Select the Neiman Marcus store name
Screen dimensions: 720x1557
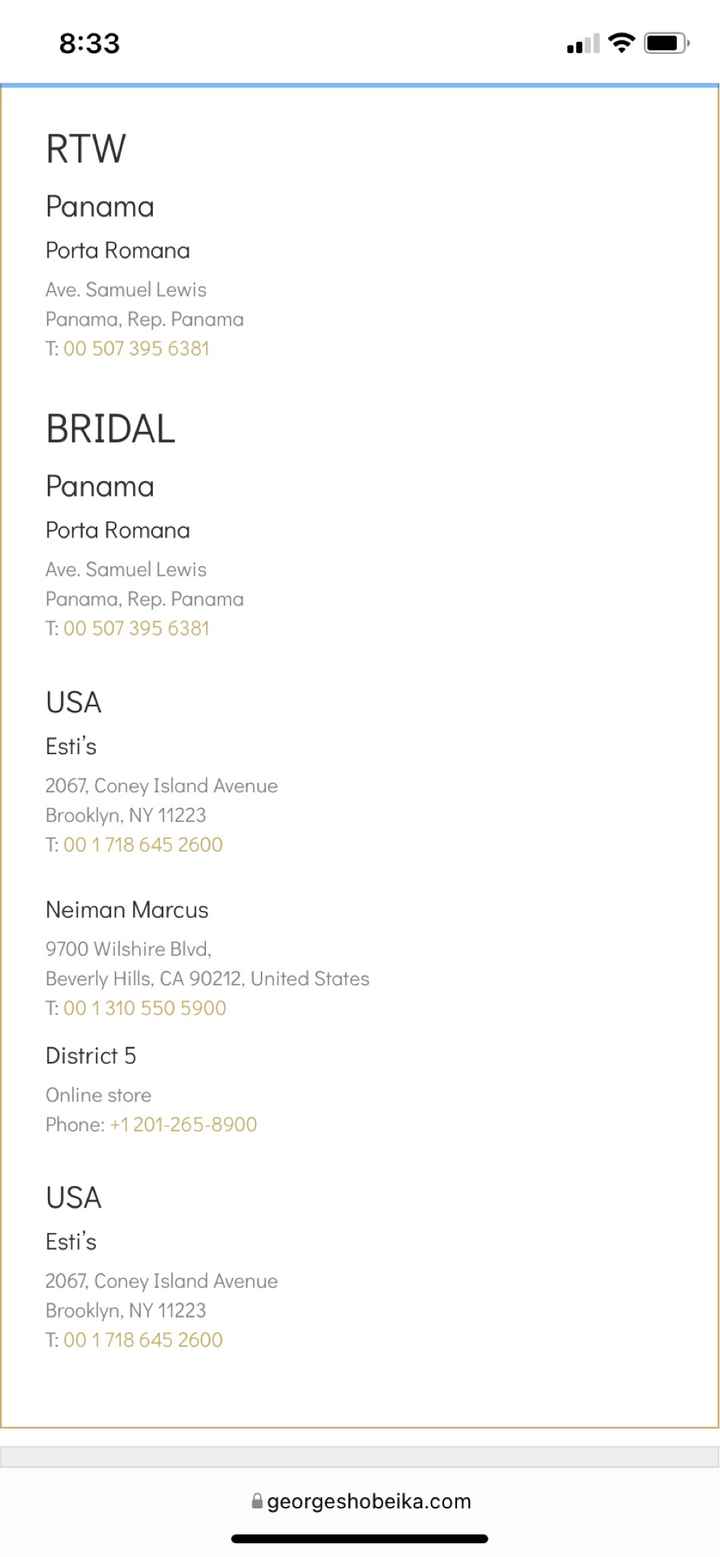point(127,909)
